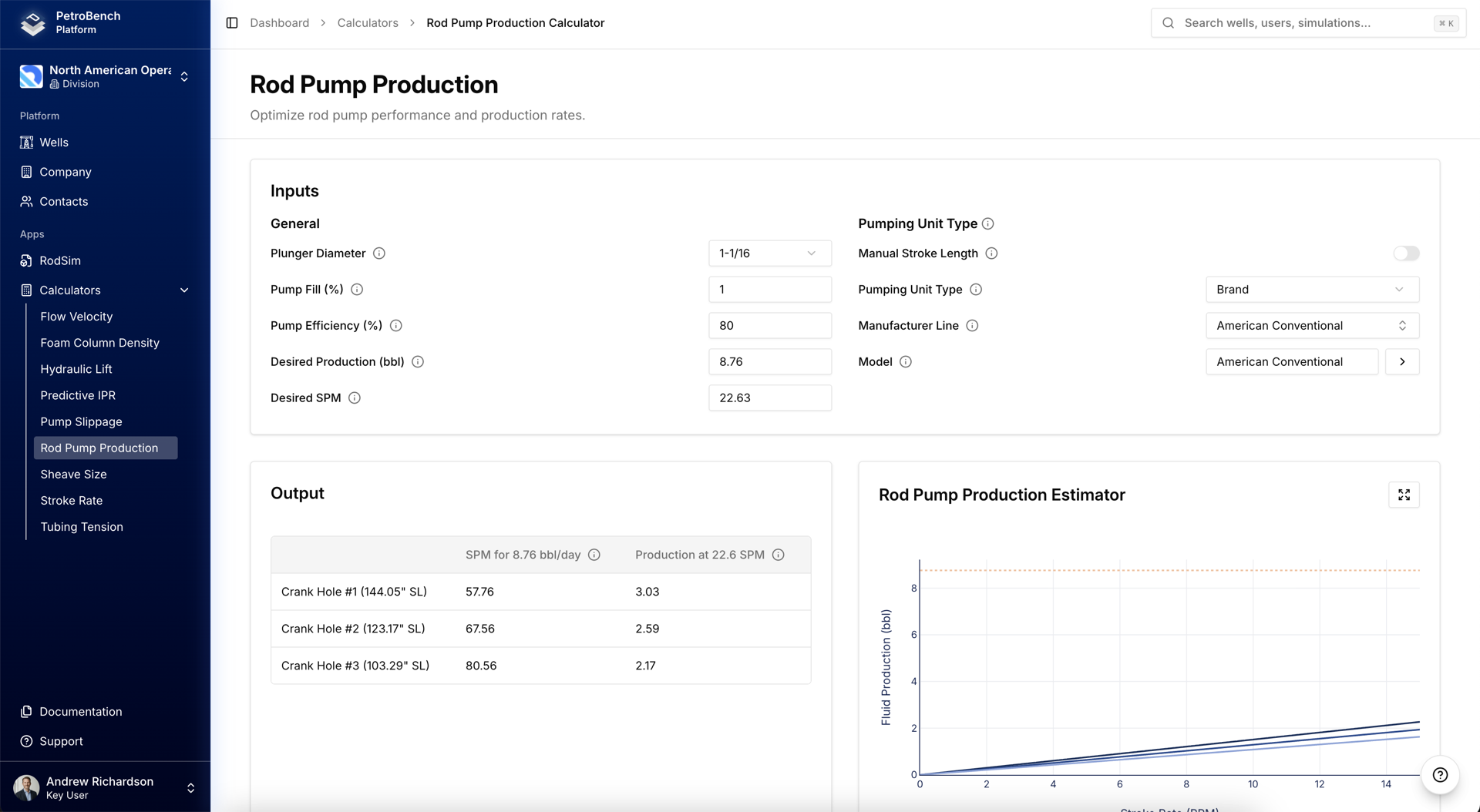Collapse the Calculators sidebar section
1480x812 pixels.
point(184,290)
